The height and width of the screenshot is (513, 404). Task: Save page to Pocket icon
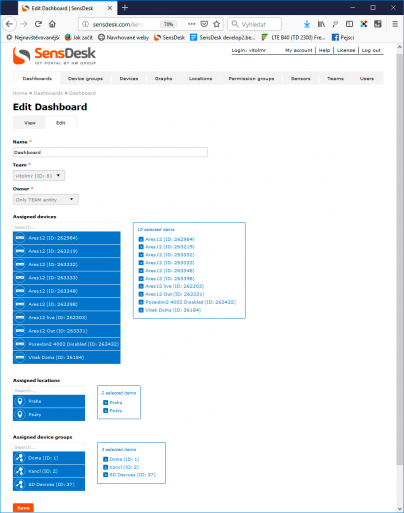click(204, 24)
